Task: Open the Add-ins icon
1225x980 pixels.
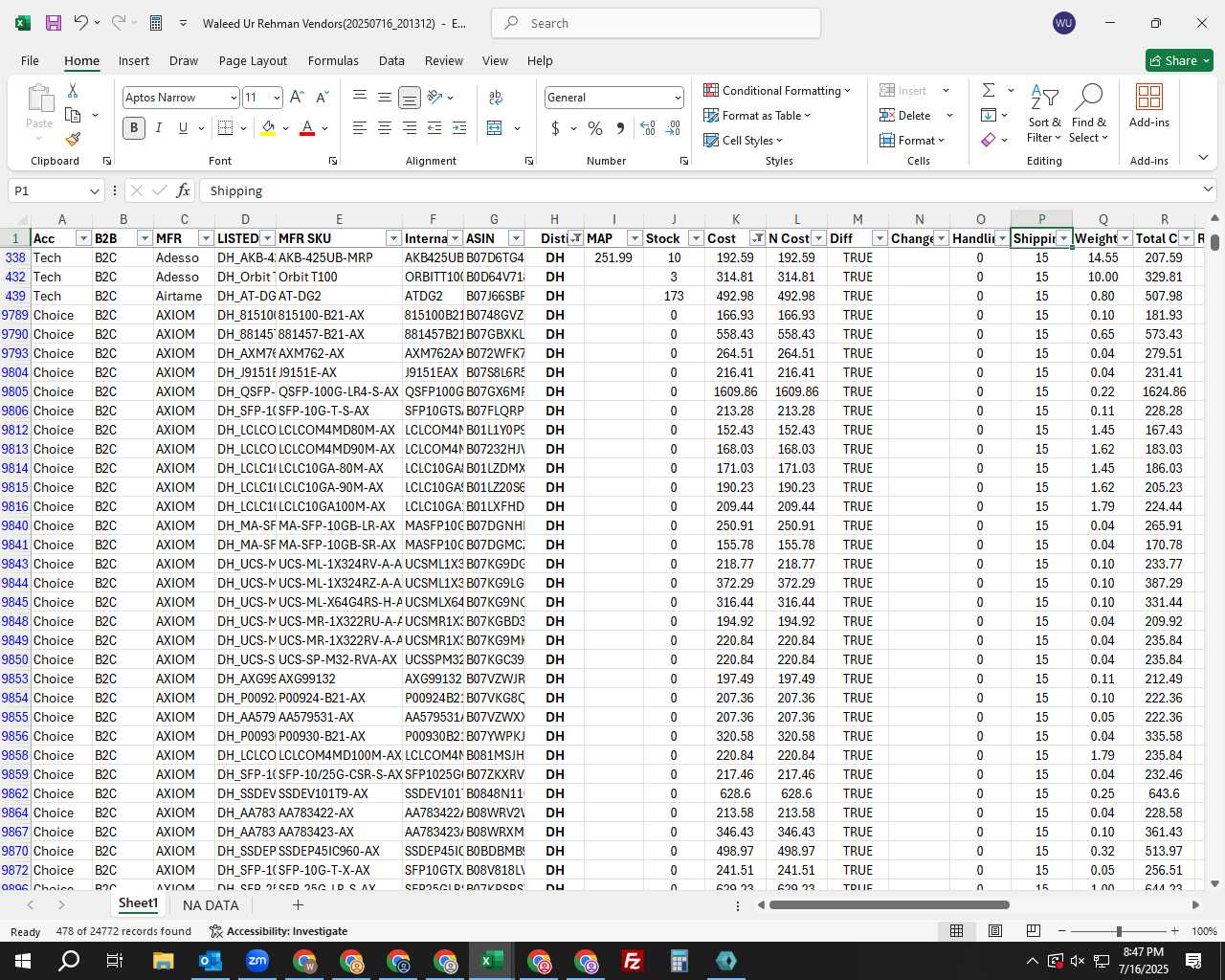Action: (1149, 105)
